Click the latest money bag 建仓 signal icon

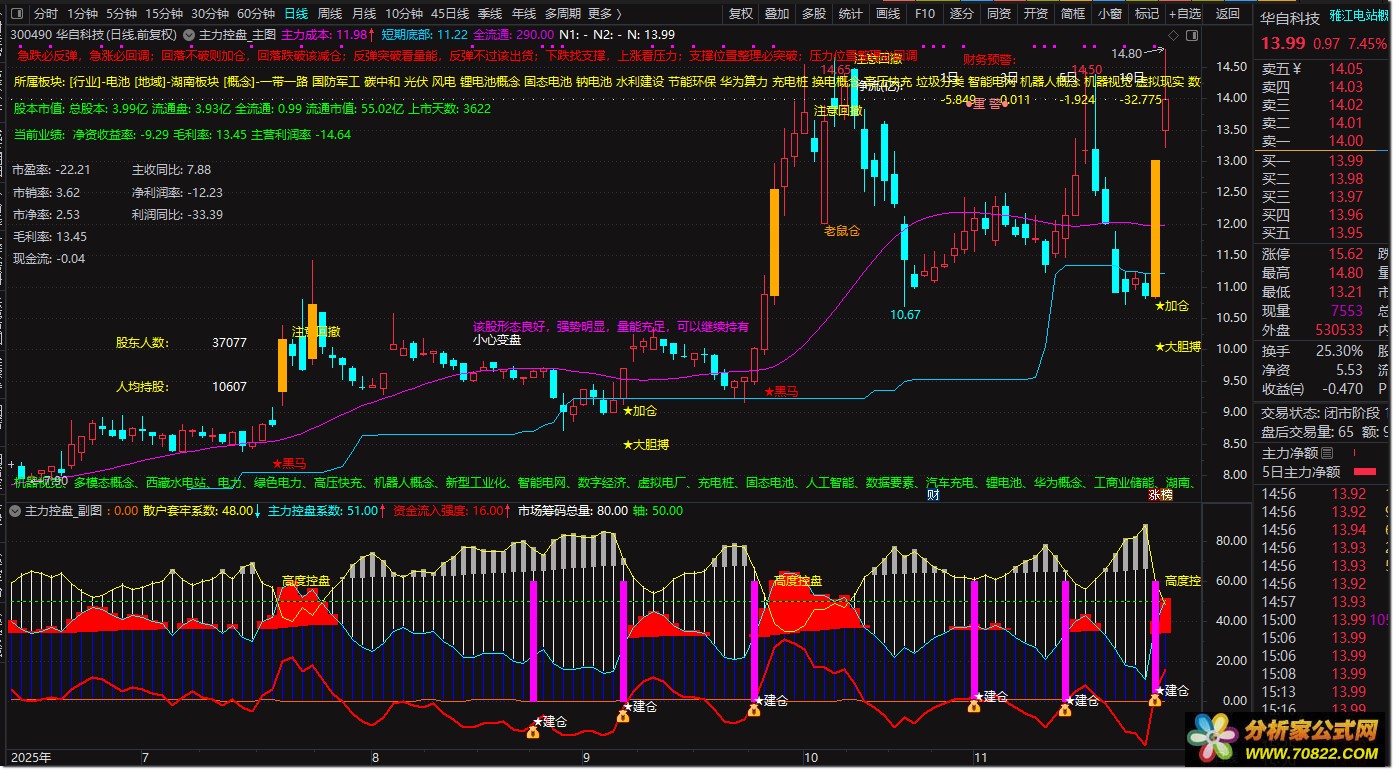[1155, 701]
